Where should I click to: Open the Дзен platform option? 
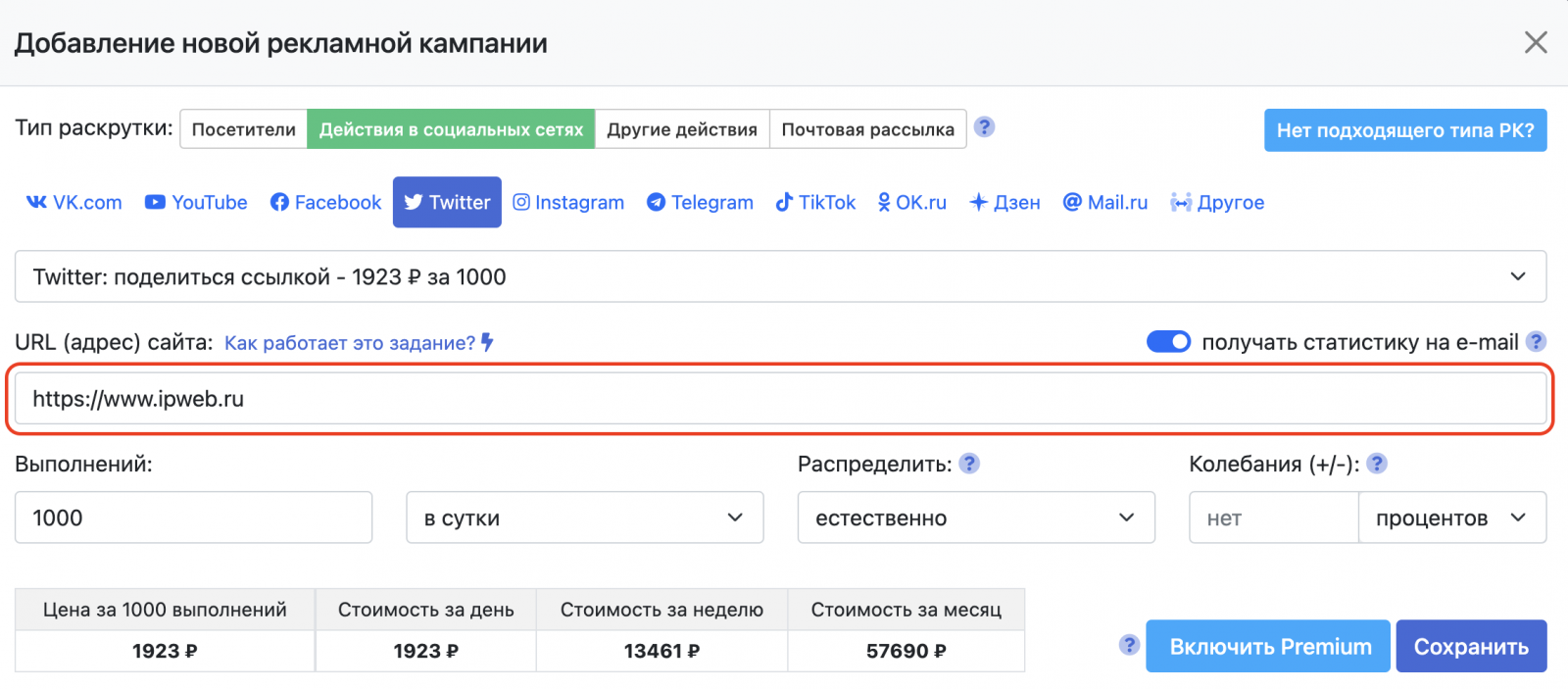point(1004,203)
